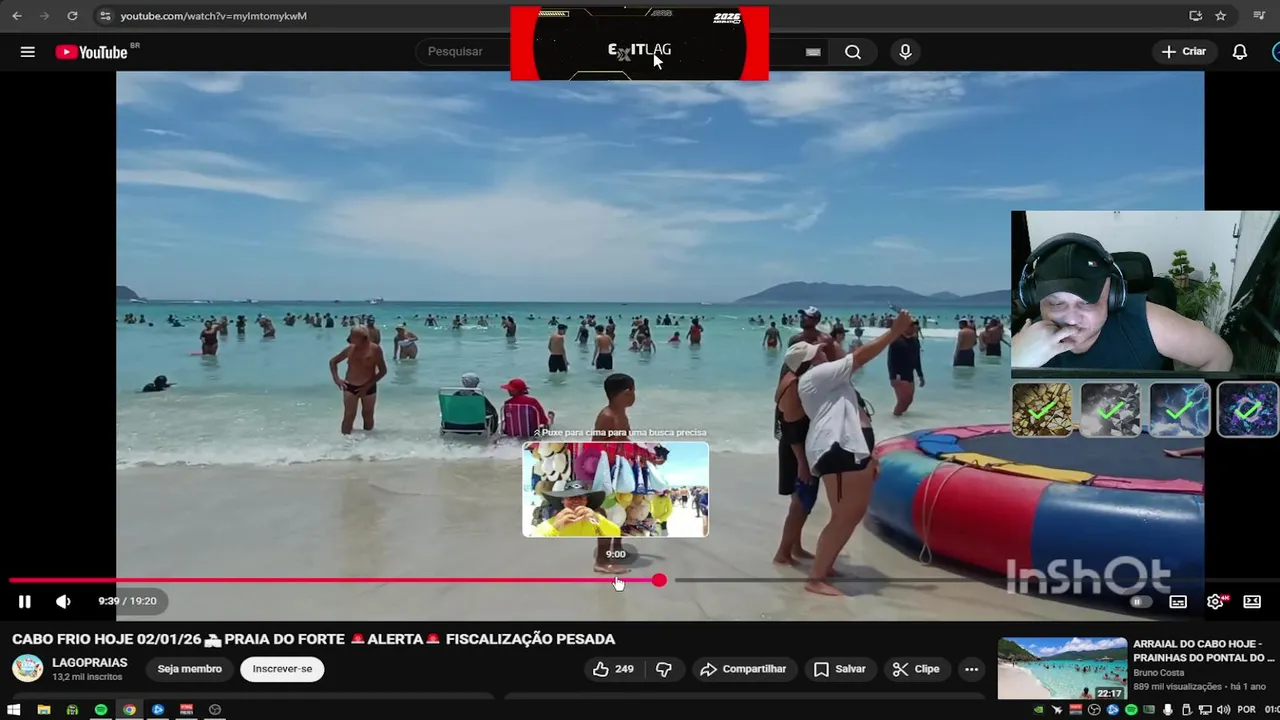Open the LAGOPRAIAS channel avatar
This screenshot has width=1280, height=720.
(x=27, y=668)
